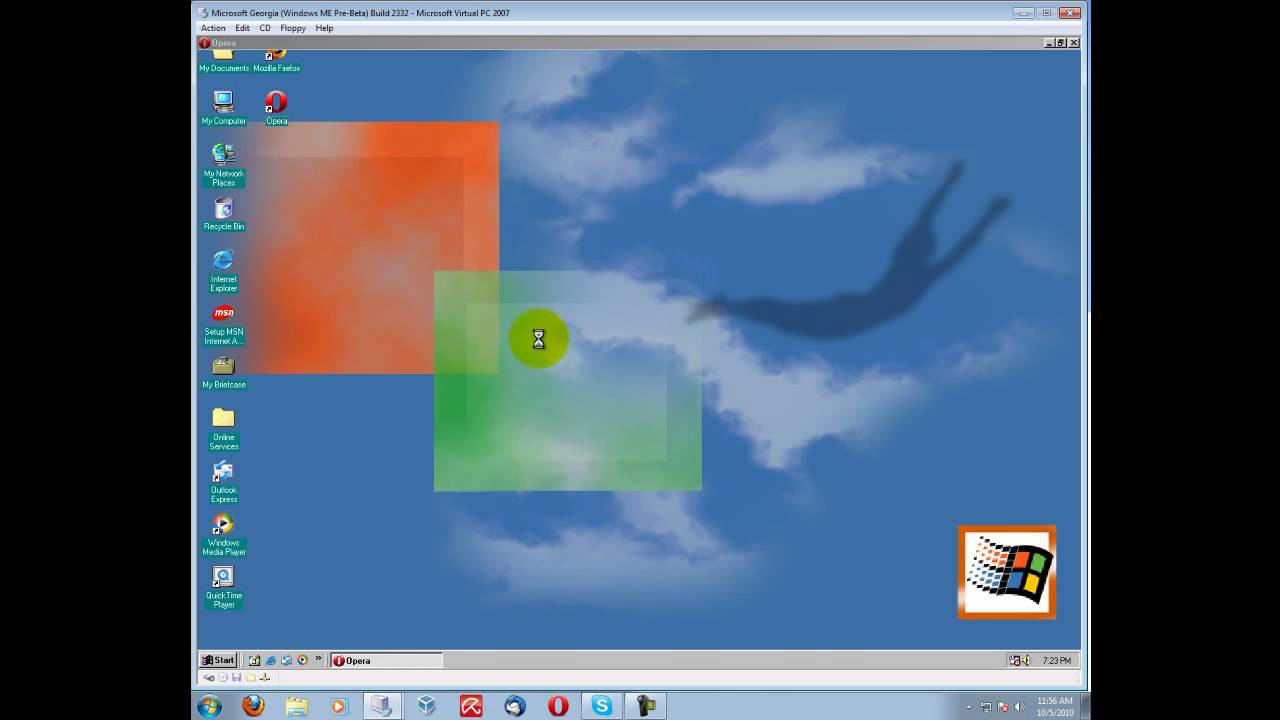Open the My Briefcase icon
Screen dimensions: 1280x720
click(223, 367)
